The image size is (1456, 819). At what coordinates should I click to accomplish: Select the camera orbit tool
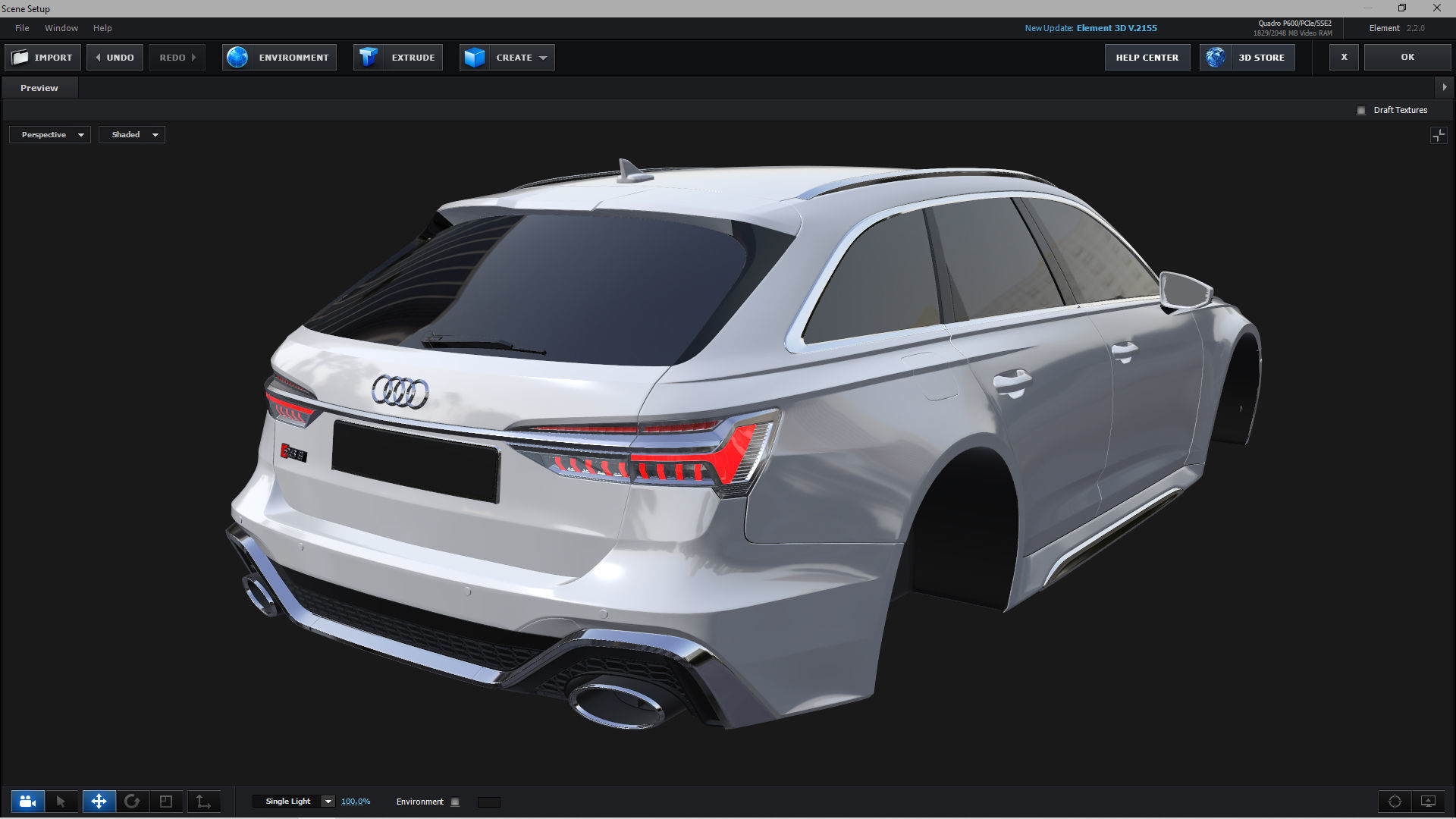pos(27,802)
